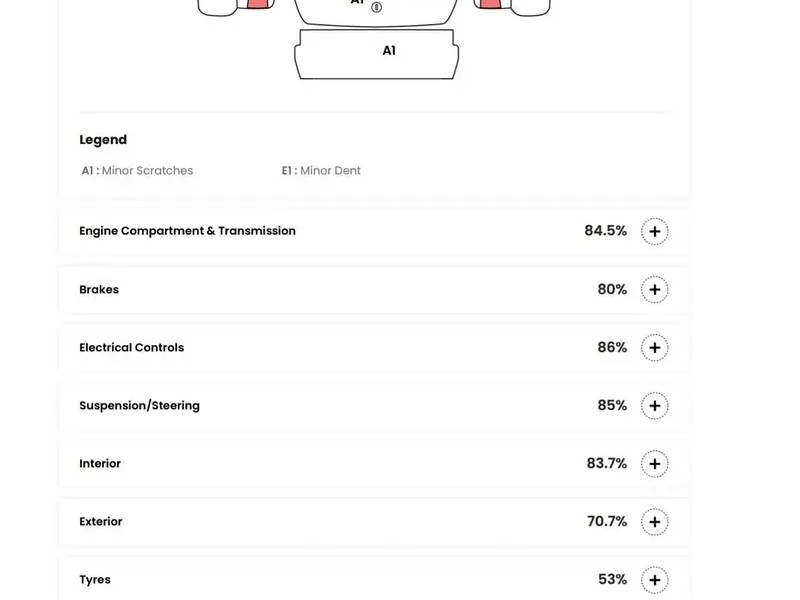
Task: Expand the Engine Compartment & Transmission row label
Action: [x=187, y=231]
